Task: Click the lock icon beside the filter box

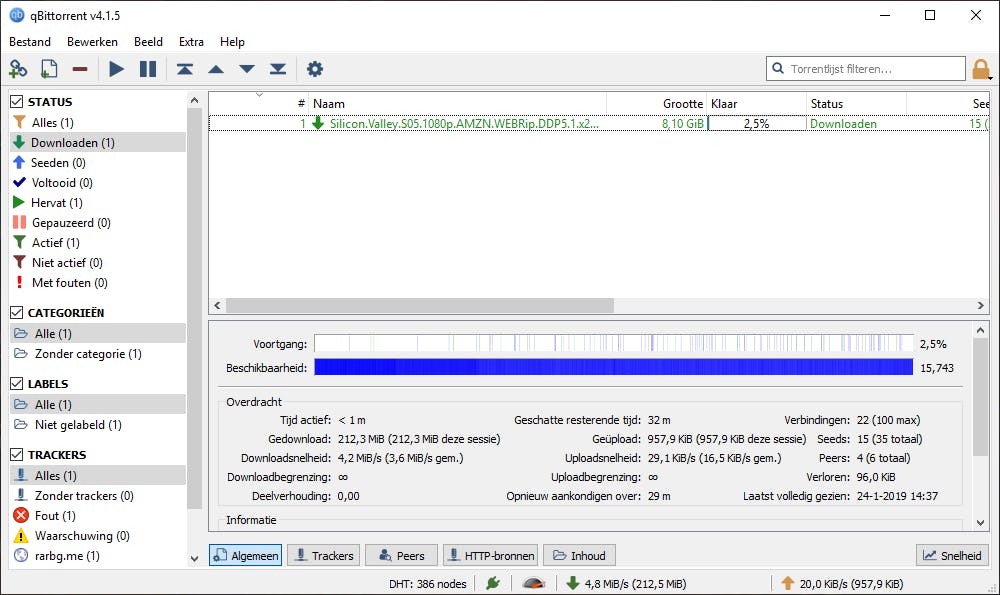Action: click(981, 69)
